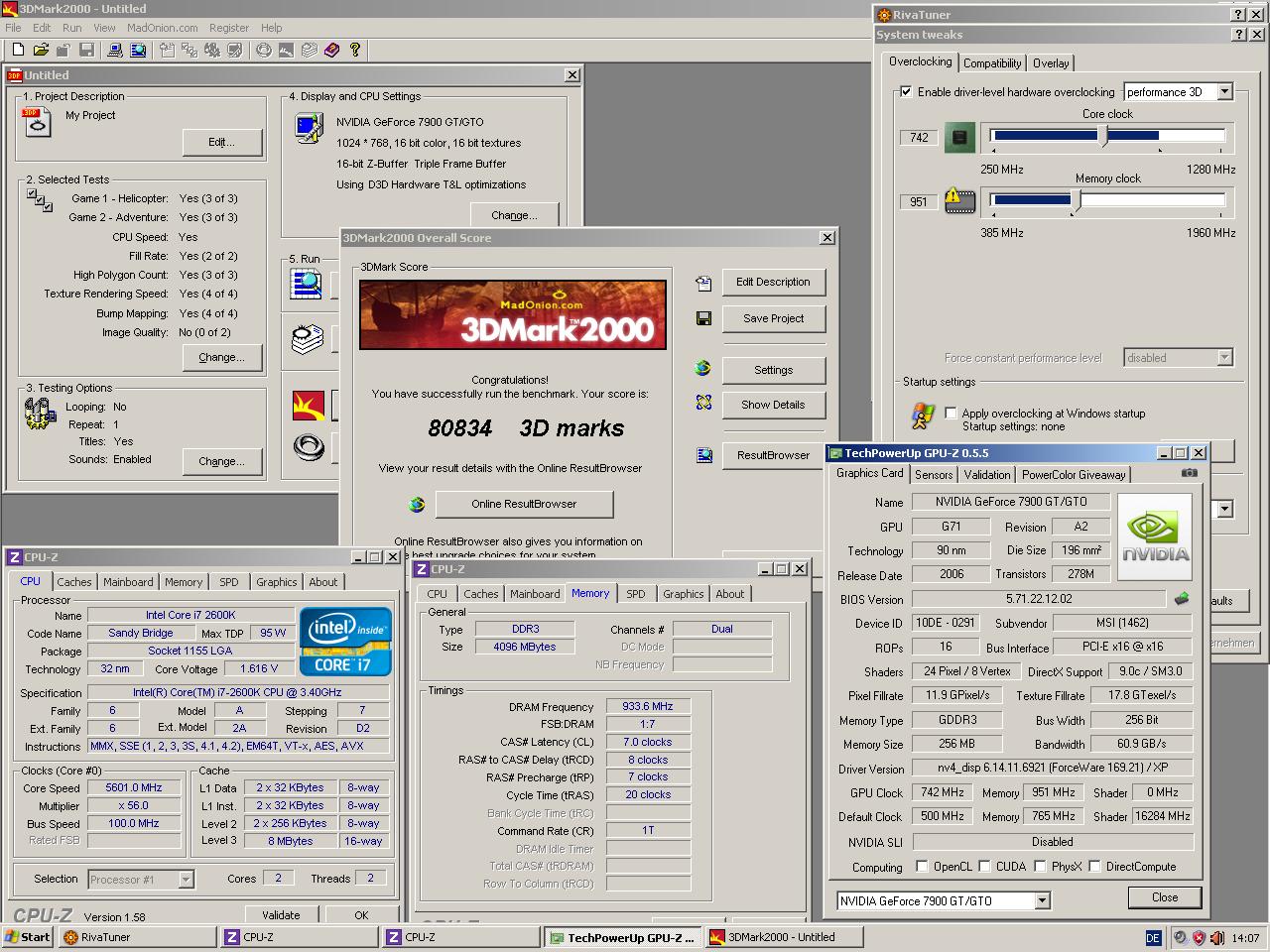Switch to Mainboard tab in CPU-Z processor window
The width and height of the screenshot is (1270, 952).
pyautogui.click(x=128, y=582)
